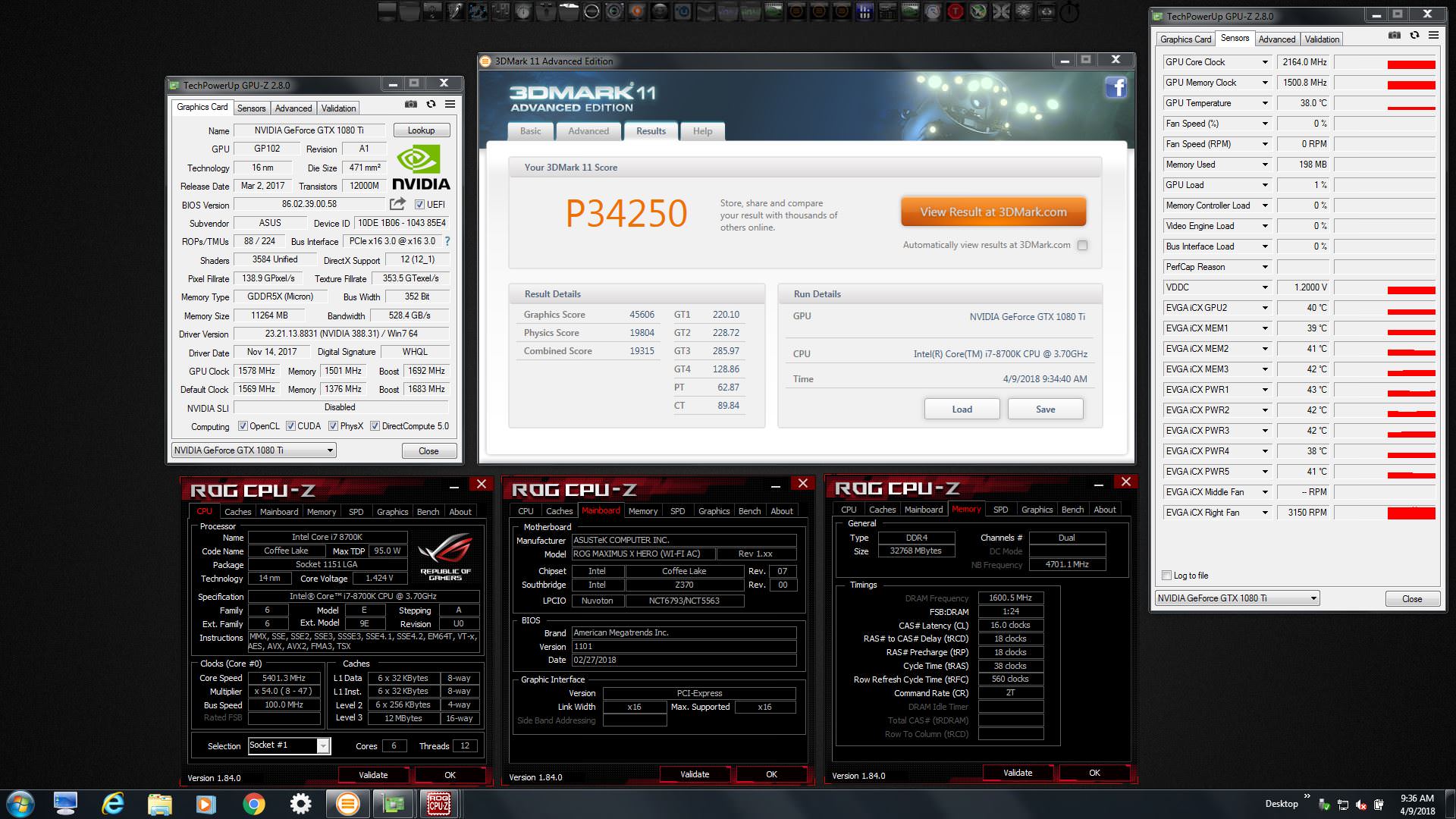Click the Save button in Run Details
The image size is (1456, 819).
tap(1045, 409)
